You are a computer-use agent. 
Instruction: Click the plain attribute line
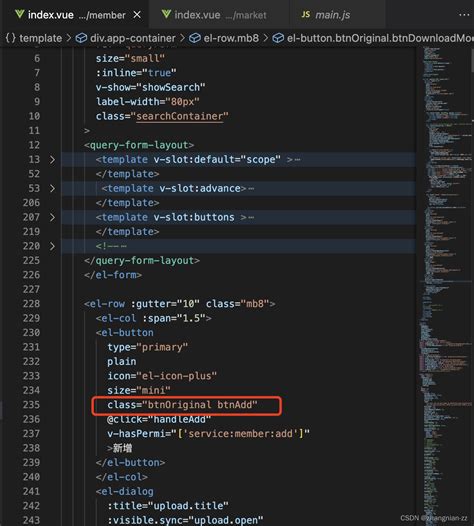pos(122,361)
